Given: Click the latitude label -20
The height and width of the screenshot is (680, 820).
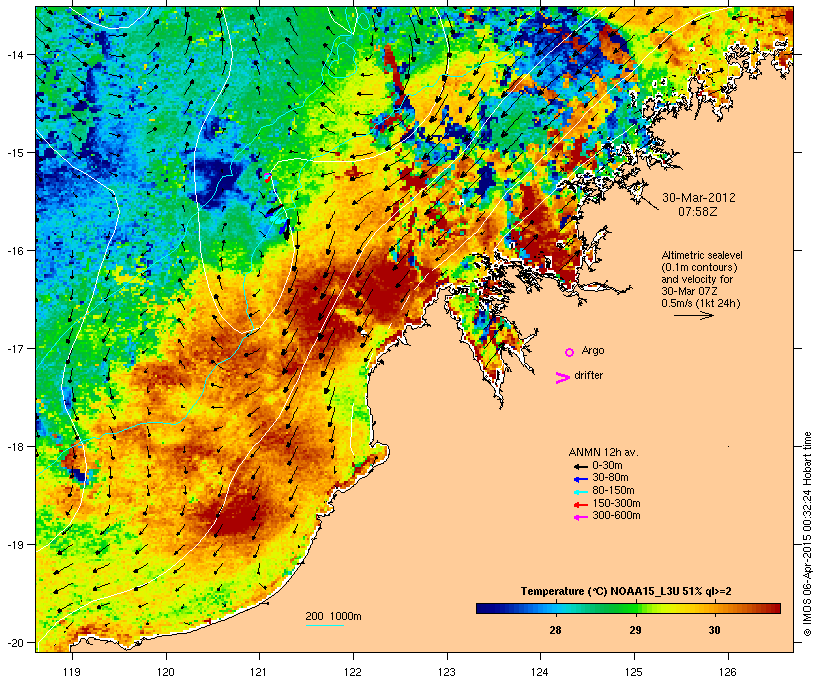Looking at the screenshot, I should [x=14, y=643].
